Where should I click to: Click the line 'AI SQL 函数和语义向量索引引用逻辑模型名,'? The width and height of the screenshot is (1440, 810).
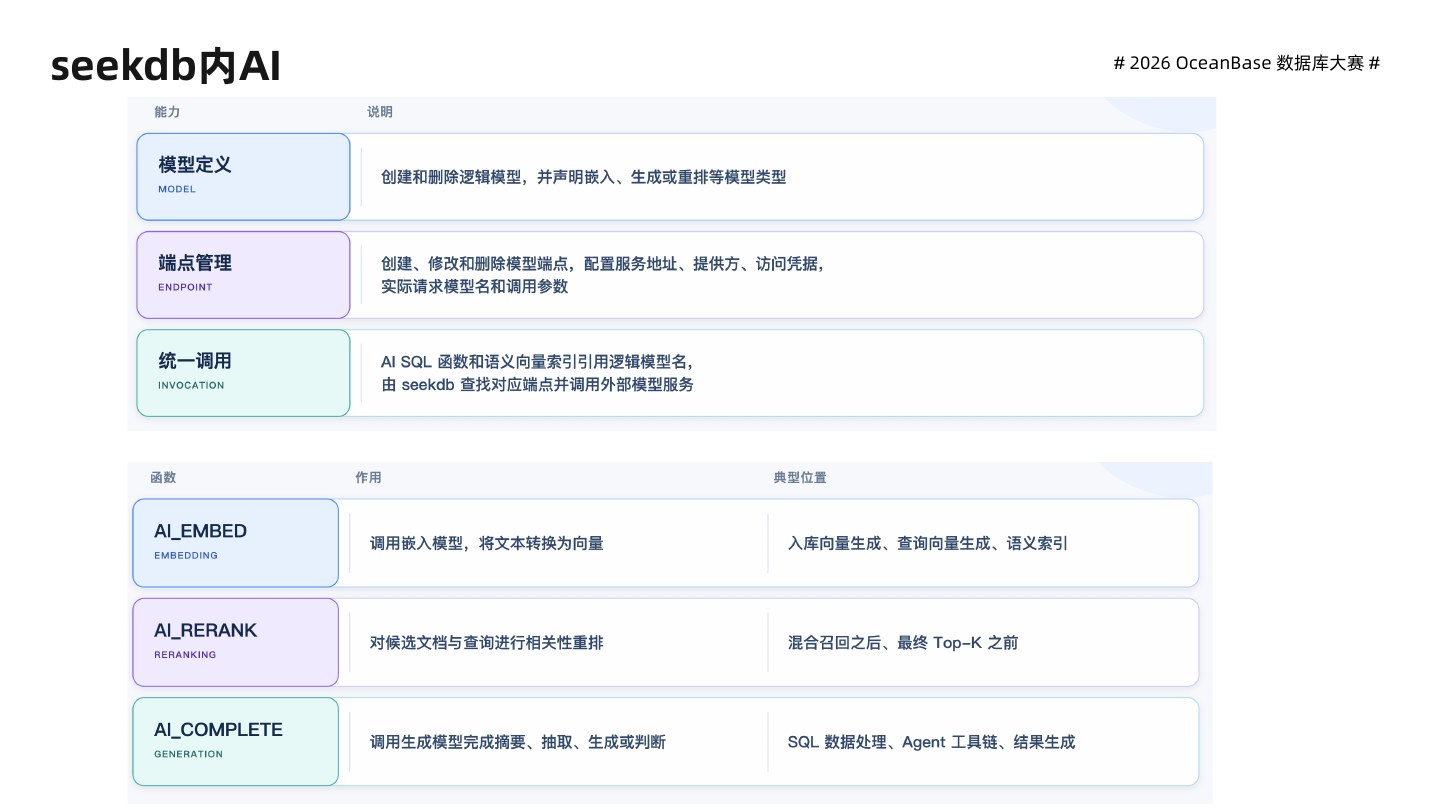[537, 362]
